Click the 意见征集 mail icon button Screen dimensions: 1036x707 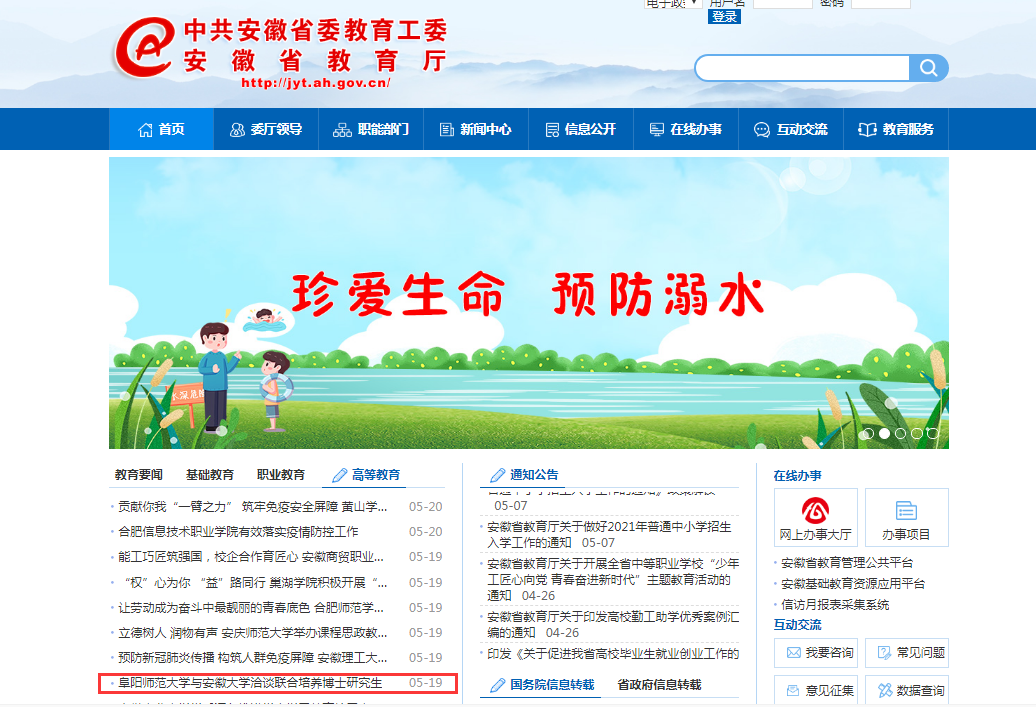click(815, 690)
